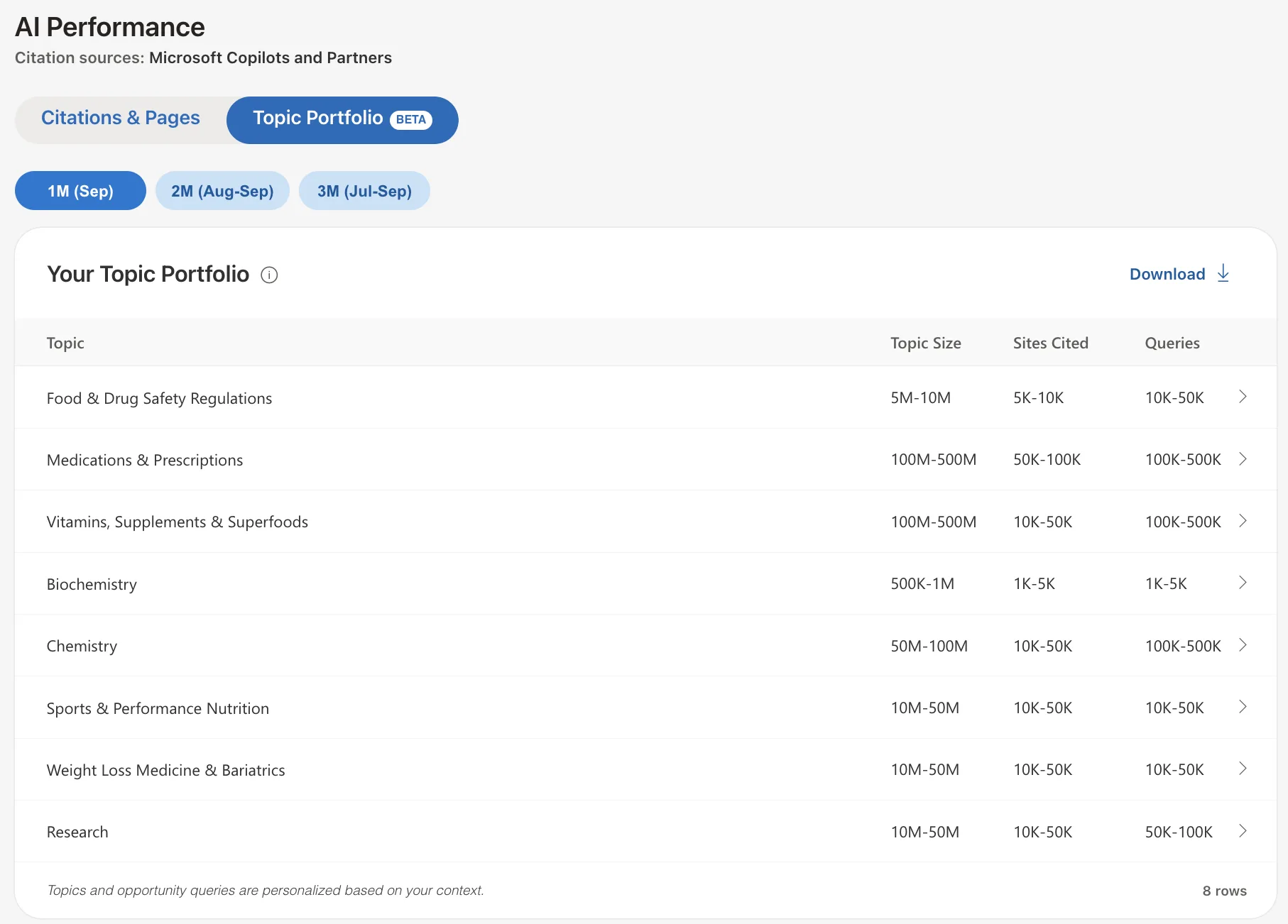
Task: Expand the Vitamins, Supplements & Superfoods chevron
Action: click(x=1243, y=521)
